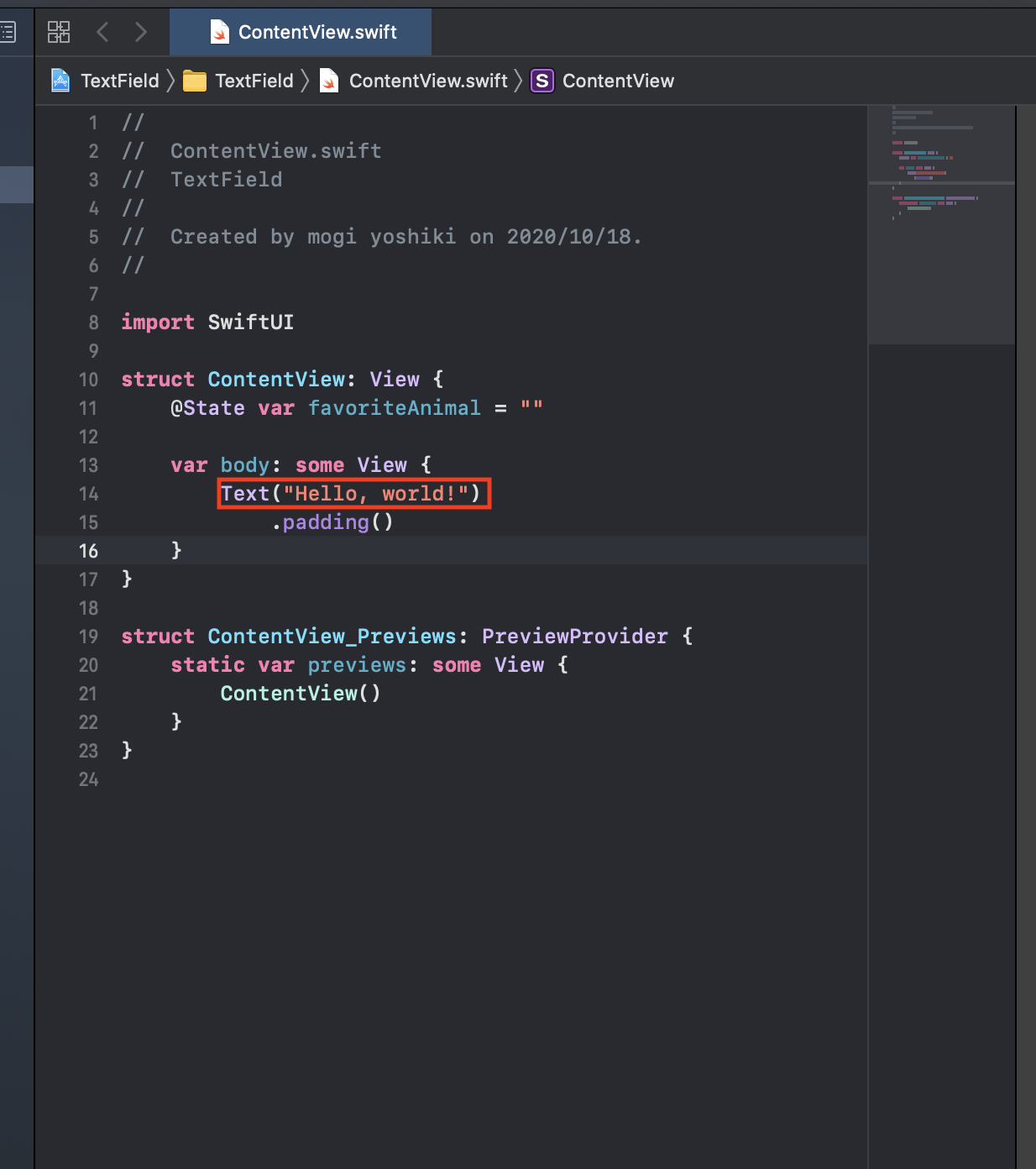
Task: Select the ContentView.swift editor tab
Action: [x=301, y=32]
